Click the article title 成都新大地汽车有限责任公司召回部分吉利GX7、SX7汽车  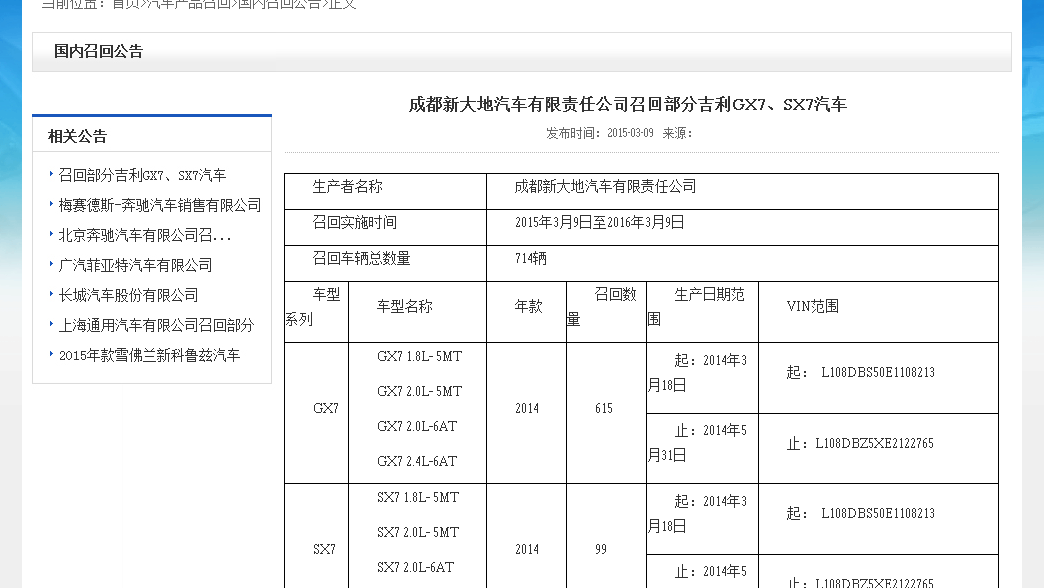(627, 105)
